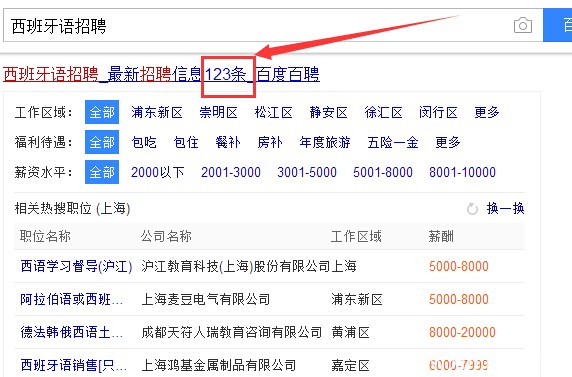This screenshot has width=572, height=377.
Task: Click the refresh icon beside 换一换
Action: point(472,209)
